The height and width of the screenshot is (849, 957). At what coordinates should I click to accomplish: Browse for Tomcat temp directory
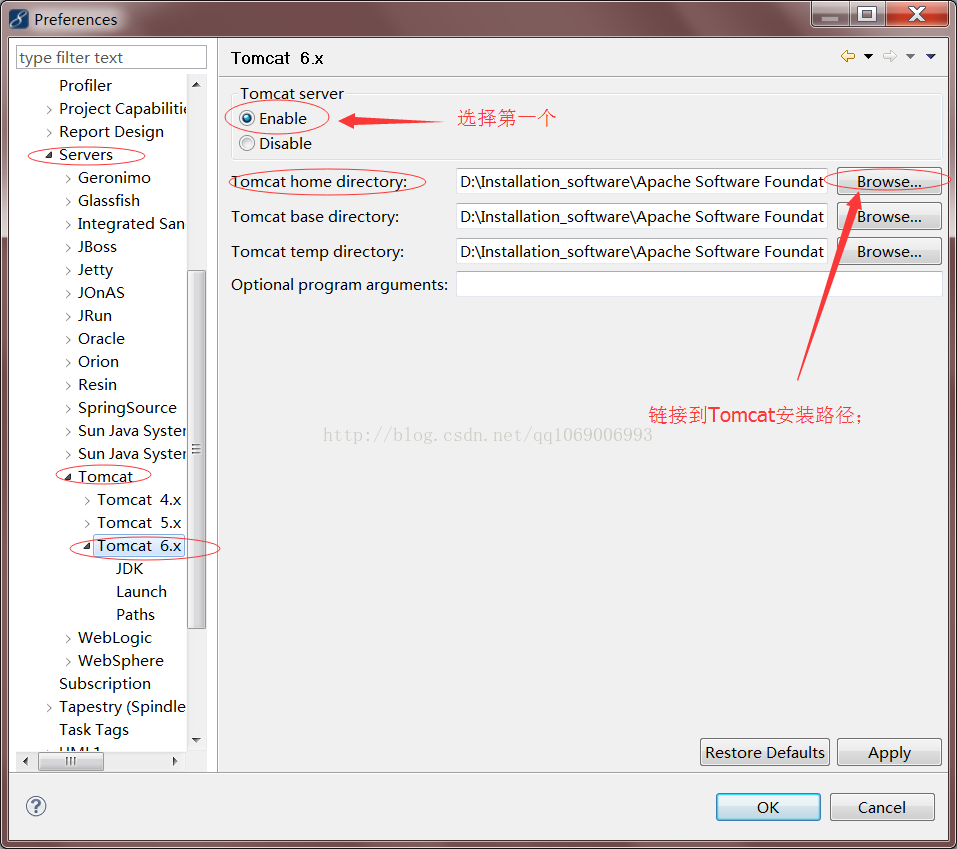click(x=889, y=251)
